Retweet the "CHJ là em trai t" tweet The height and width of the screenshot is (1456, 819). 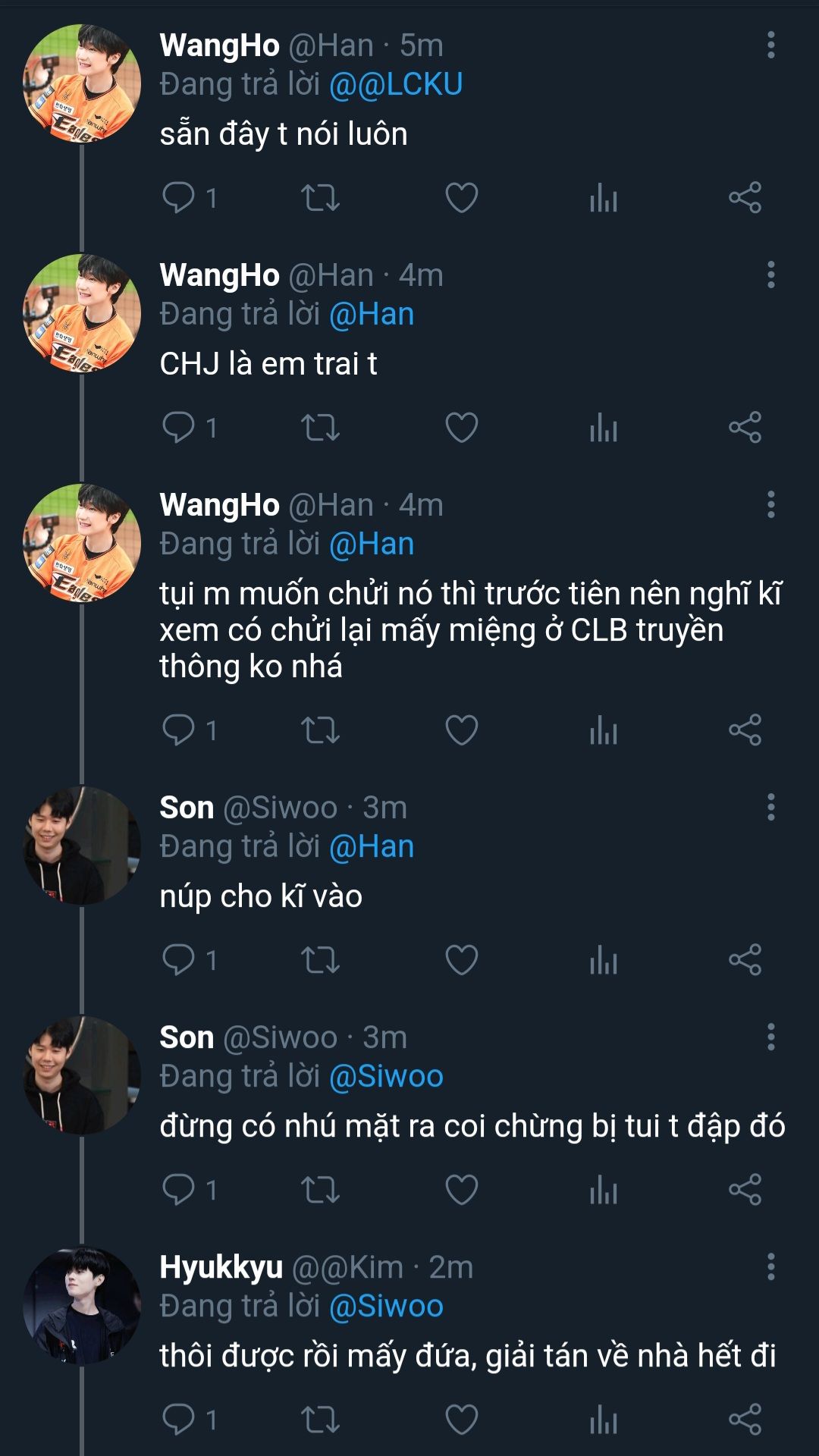320,428
